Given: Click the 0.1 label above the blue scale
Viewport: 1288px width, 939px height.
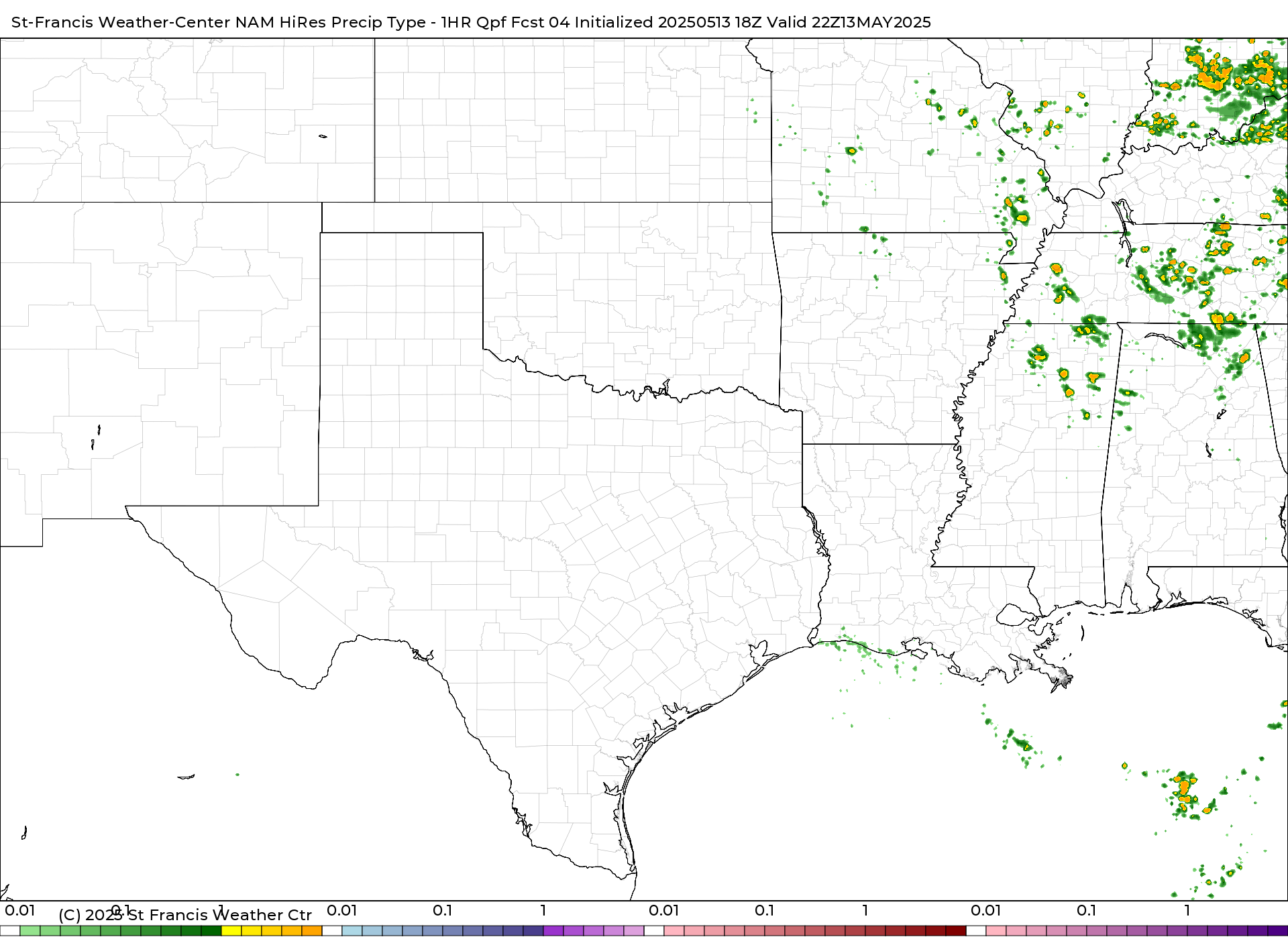Looking at the screenshot, I should 443,910.
